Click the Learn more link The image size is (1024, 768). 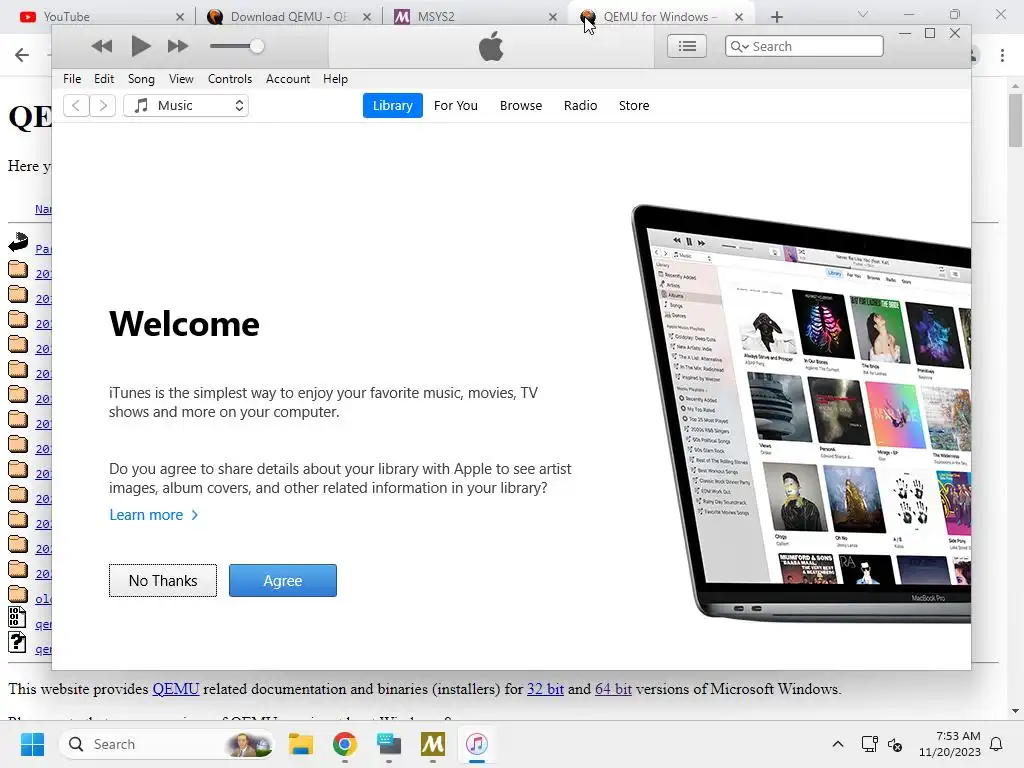(x=153, y=515)
